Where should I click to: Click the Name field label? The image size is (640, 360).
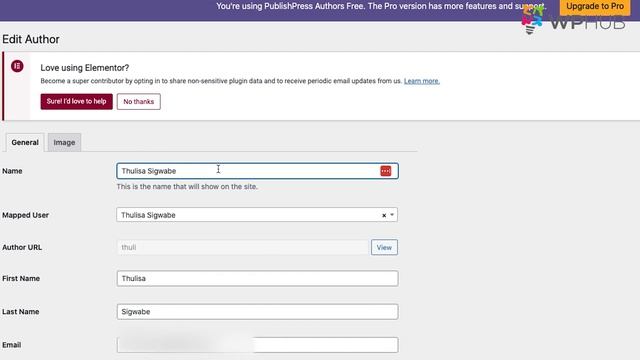click(12, 171)
